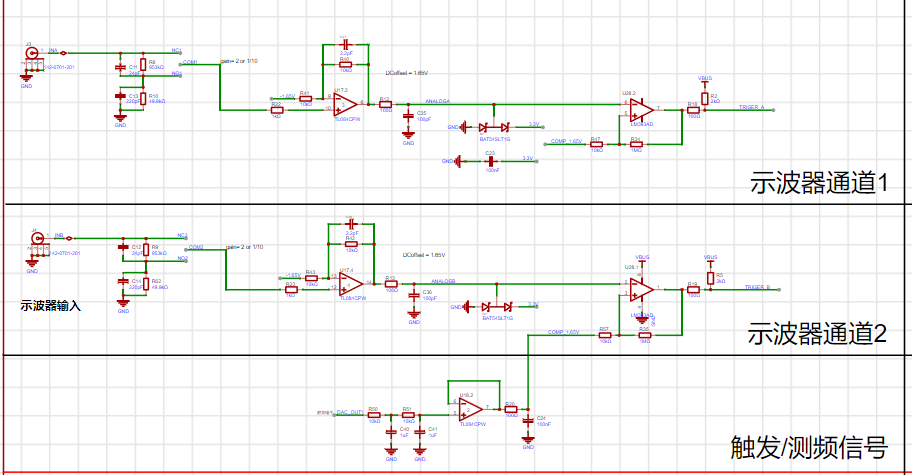Select resistor R23 1kΩ symbol
912x475 pixels.
(x=291, y=290)
